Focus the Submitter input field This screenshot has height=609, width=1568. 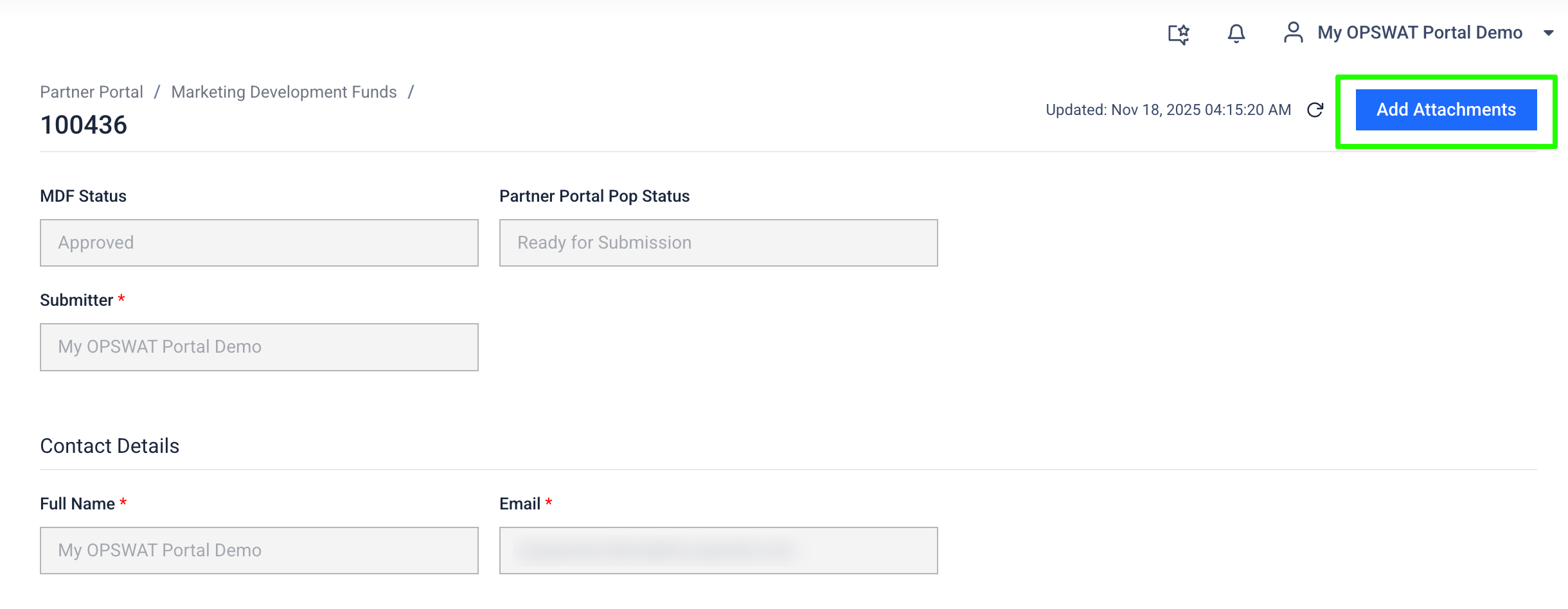click(x=259, y=347)
